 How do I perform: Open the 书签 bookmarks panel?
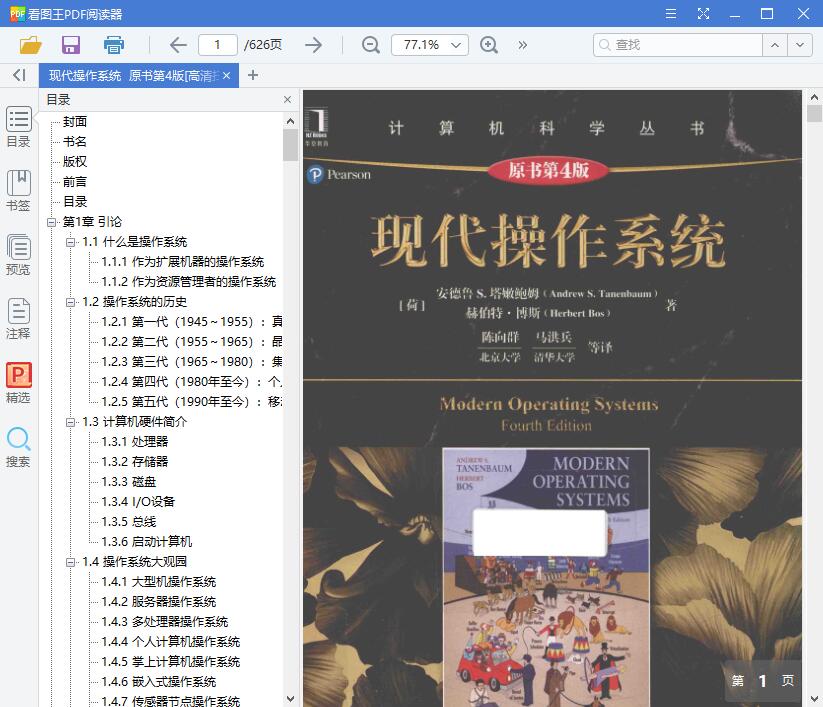coord(18,191)
